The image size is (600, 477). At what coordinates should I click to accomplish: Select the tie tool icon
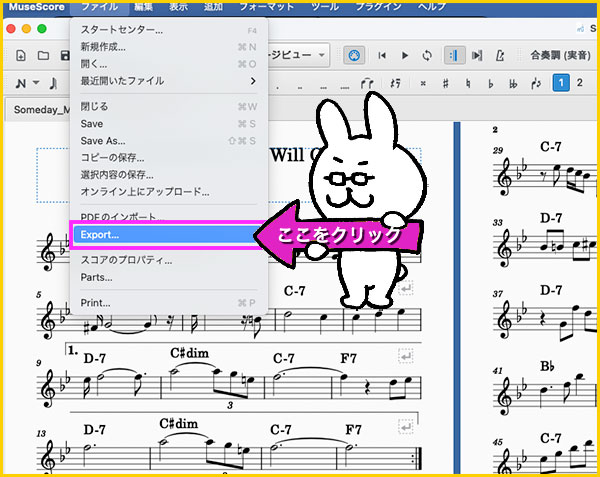click(366, 83)
